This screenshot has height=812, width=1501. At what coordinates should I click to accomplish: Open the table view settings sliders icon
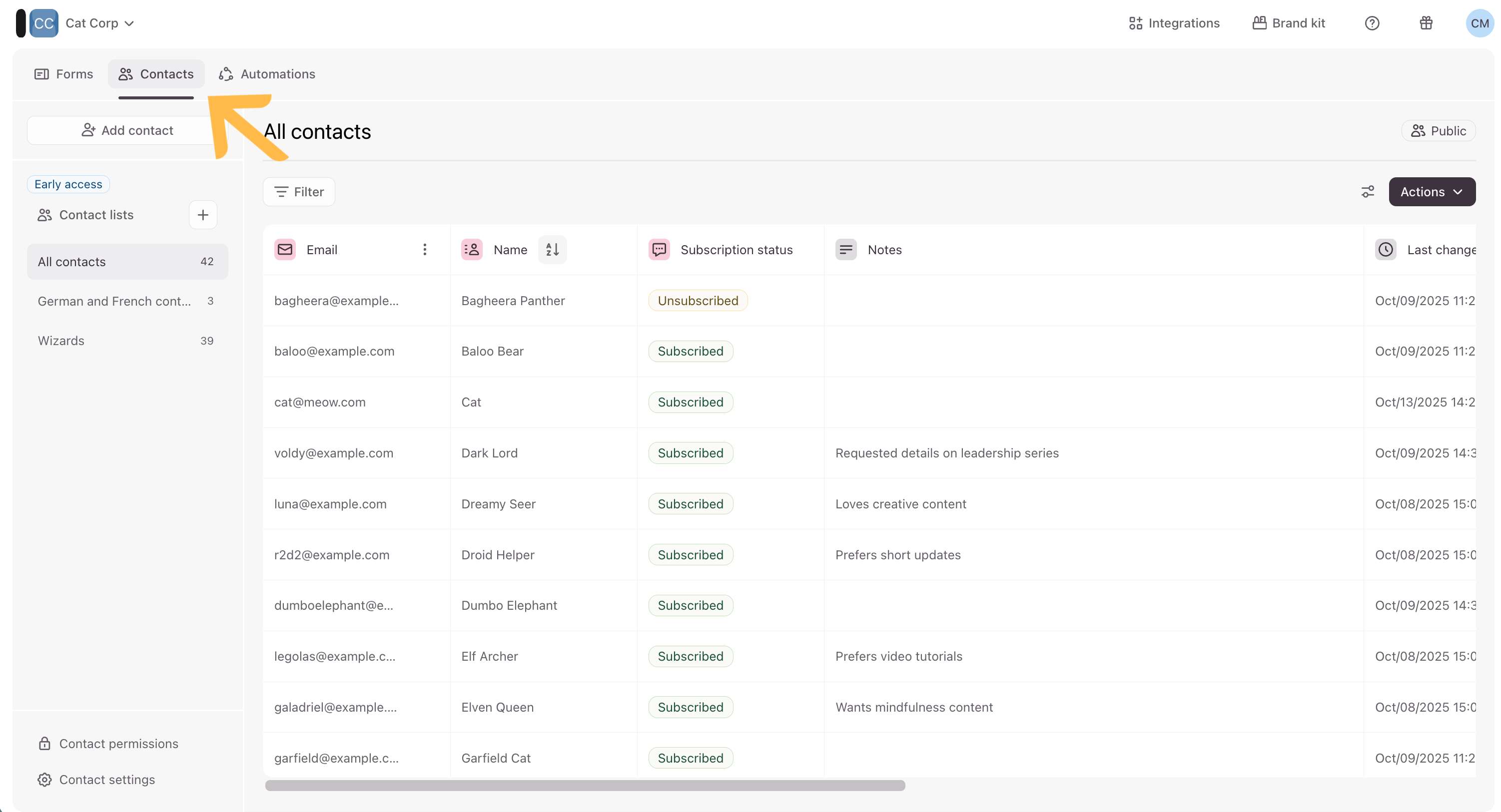(x=1368, y=192)
